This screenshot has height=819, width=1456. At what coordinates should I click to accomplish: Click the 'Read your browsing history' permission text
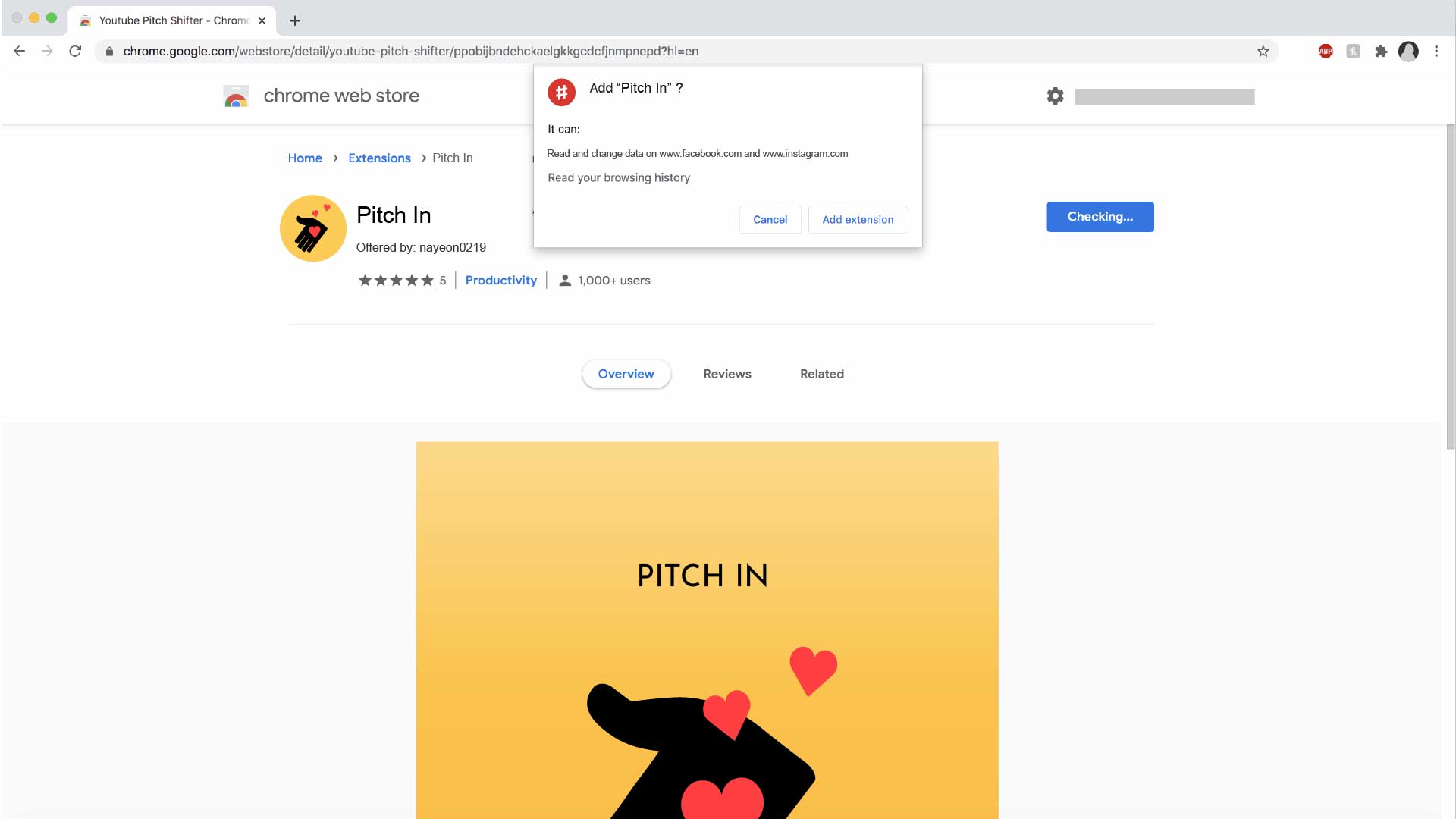tap(619, 177)
